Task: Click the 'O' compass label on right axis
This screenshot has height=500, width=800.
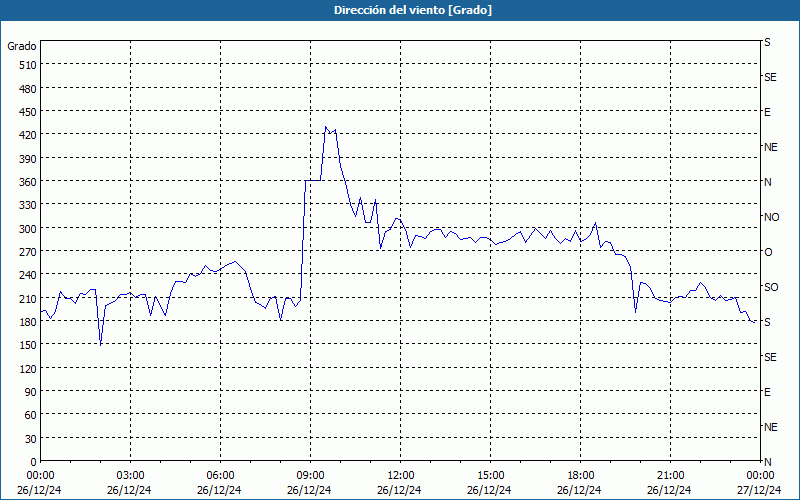Action: [768, 252]
